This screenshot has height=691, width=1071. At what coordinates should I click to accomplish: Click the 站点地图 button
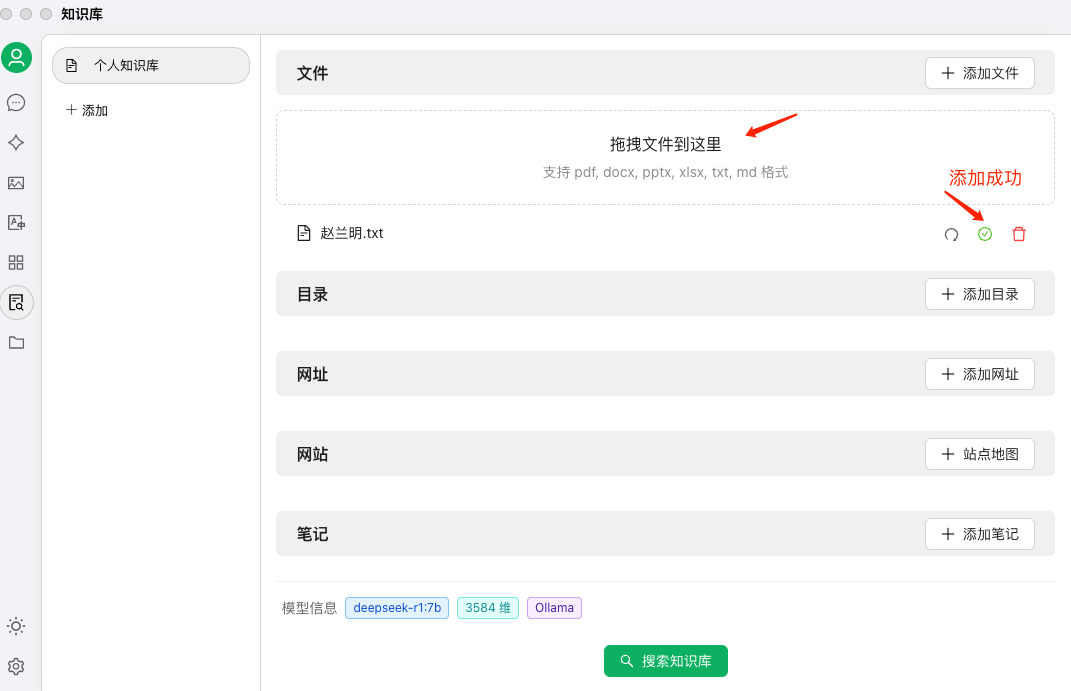[x=979, y=454]
